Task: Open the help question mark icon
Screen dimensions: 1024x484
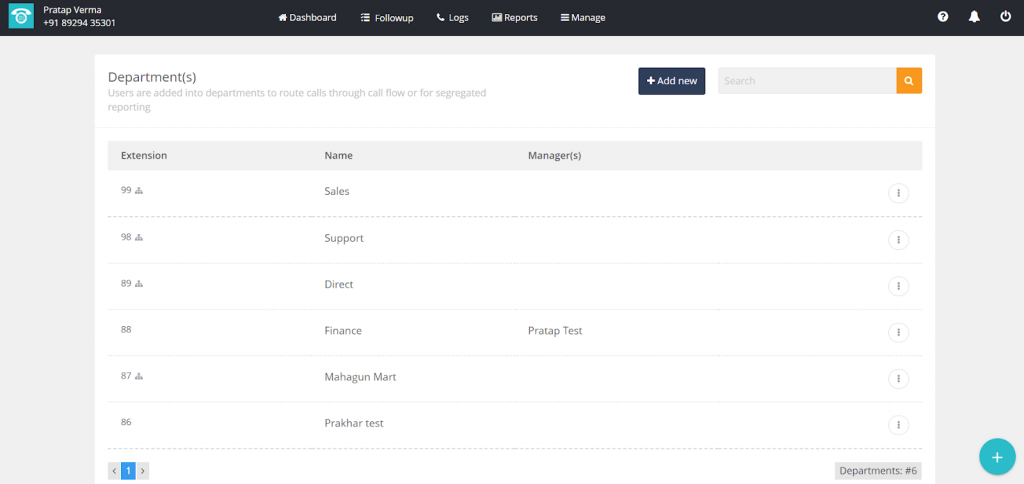Action: tap(942, 17)
